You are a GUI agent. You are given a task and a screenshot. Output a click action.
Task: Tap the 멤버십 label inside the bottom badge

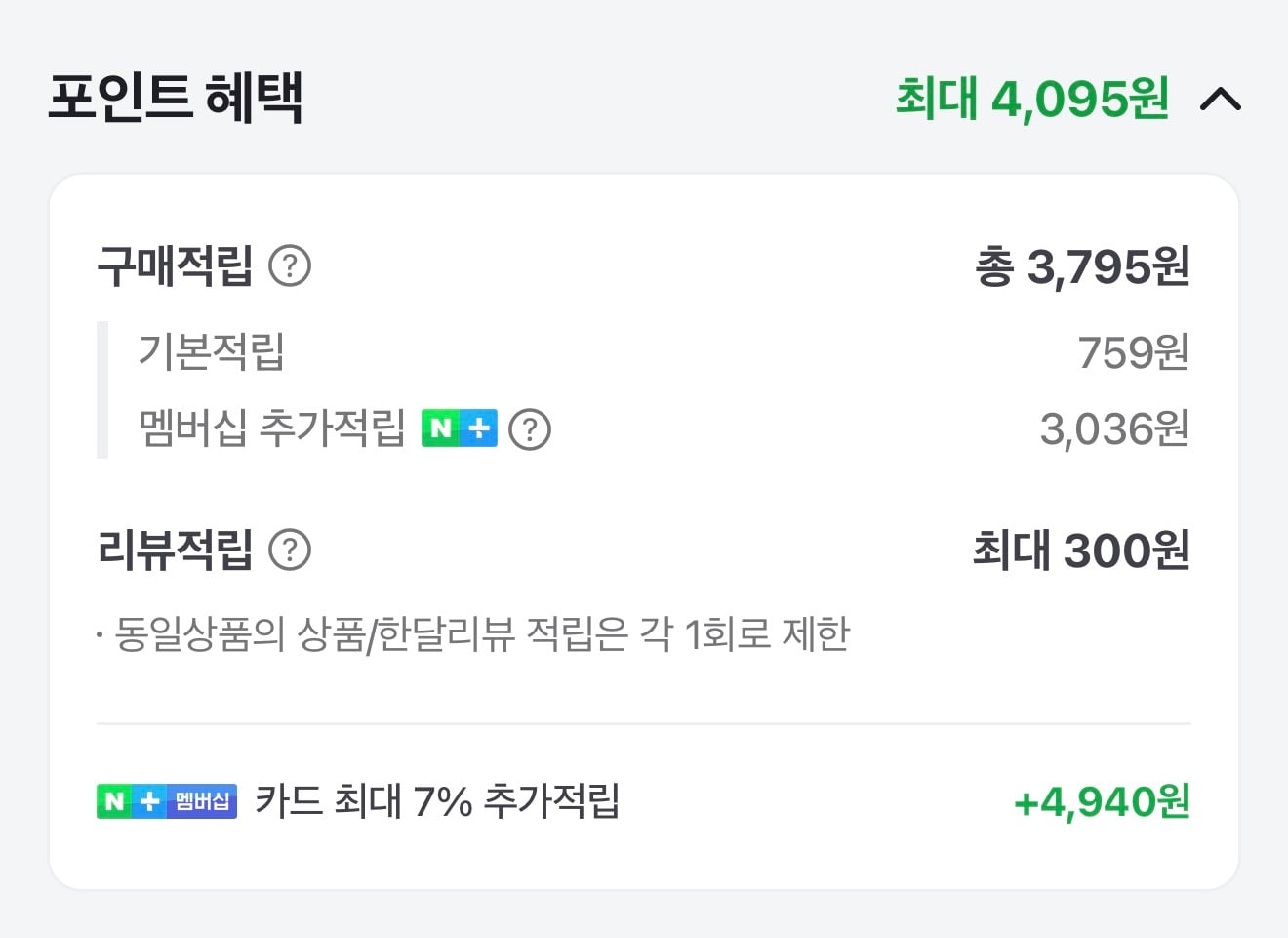click(199, 802)
